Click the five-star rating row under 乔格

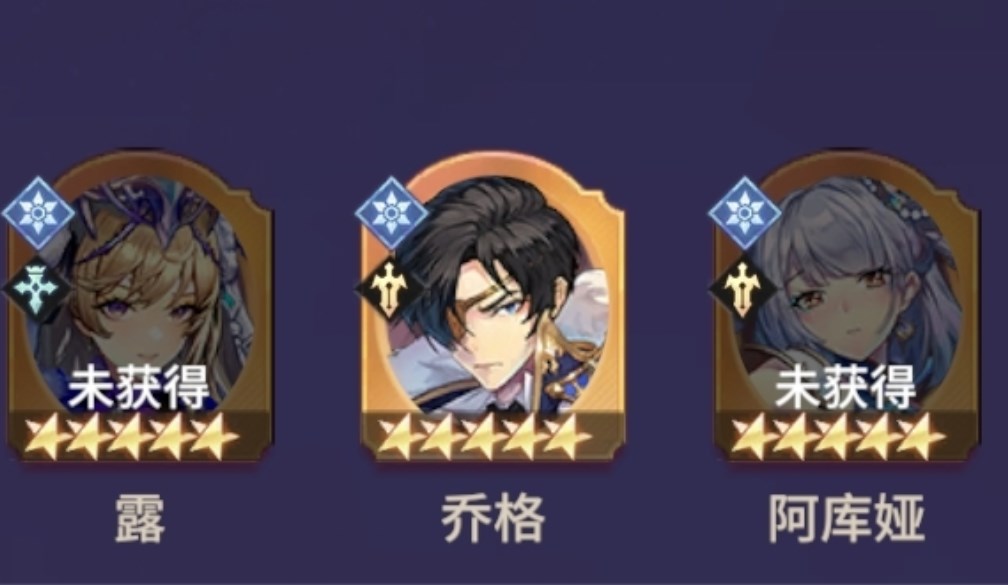(x=484, y=436)
